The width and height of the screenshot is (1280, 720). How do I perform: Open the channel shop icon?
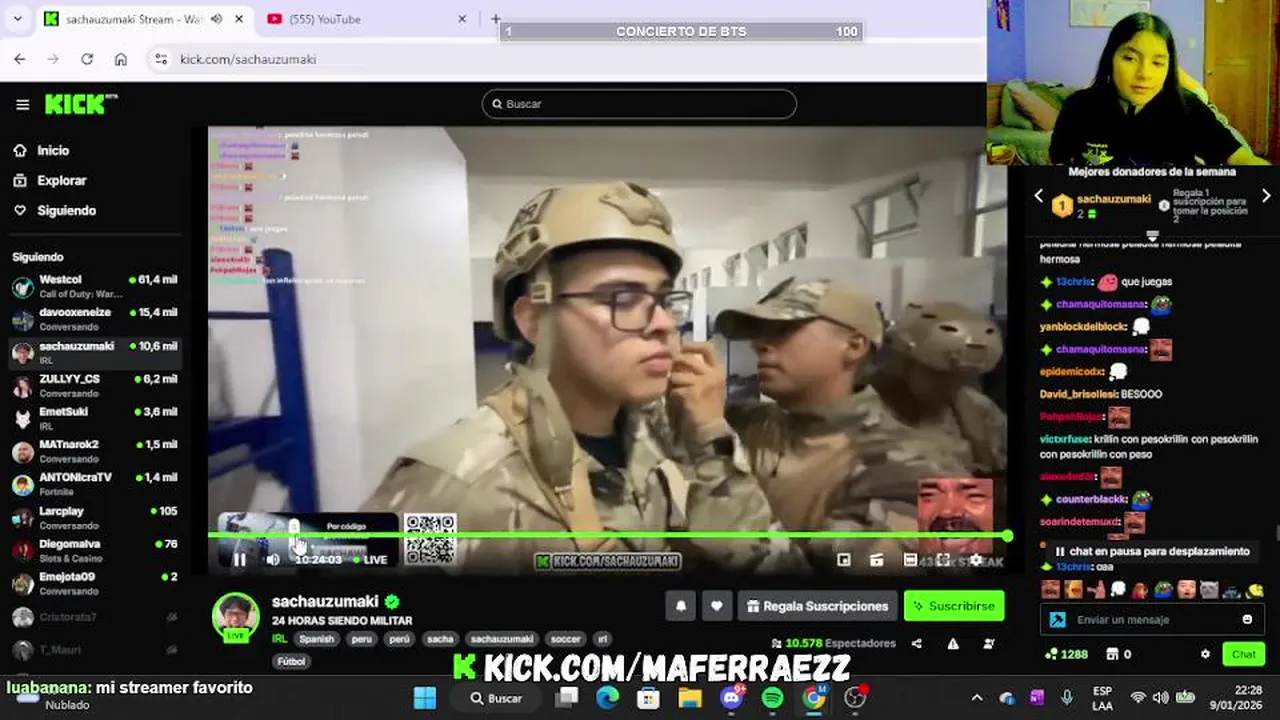point(1112,654)
